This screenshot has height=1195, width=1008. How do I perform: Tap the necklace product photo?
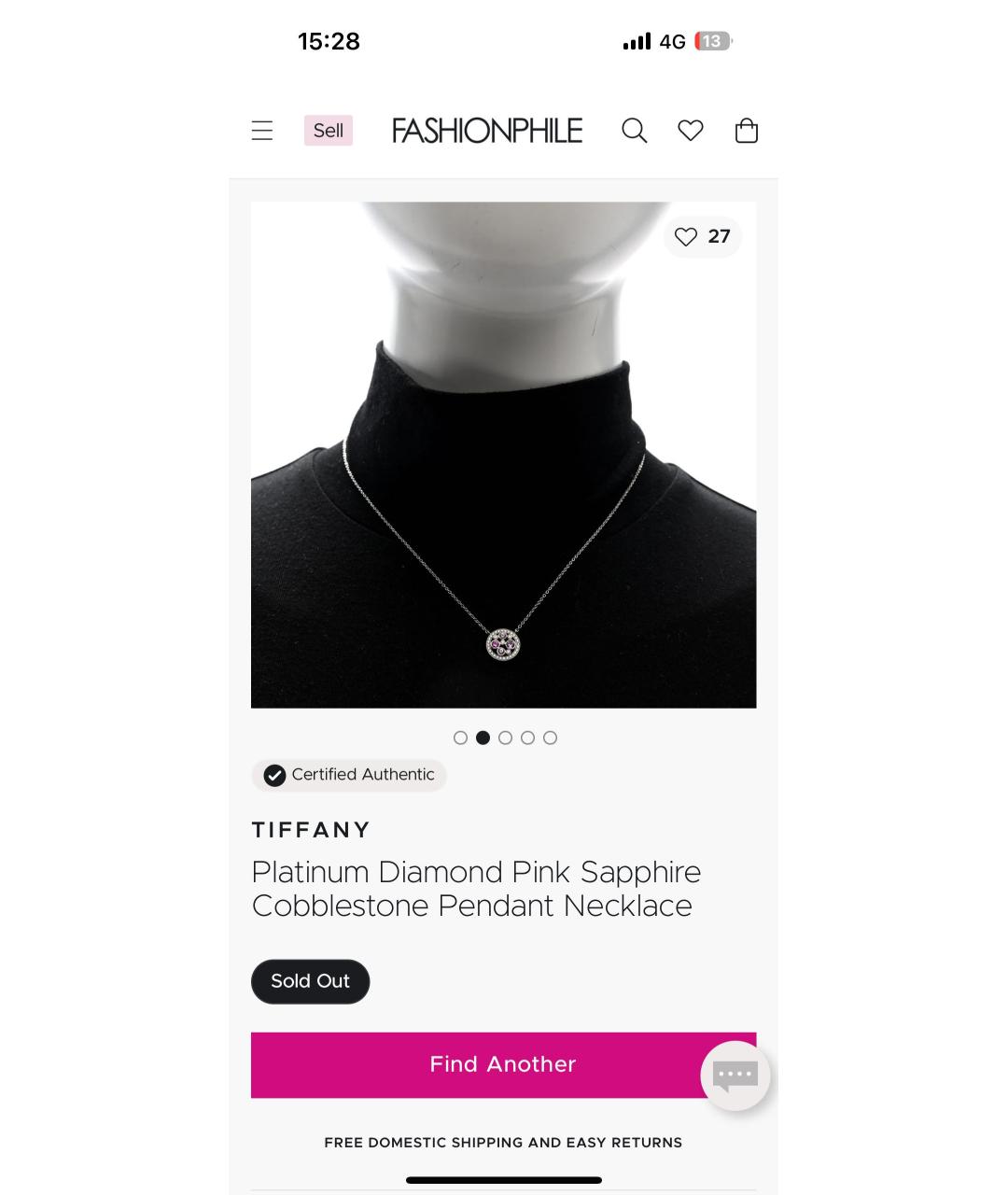[x=503, y=455]
